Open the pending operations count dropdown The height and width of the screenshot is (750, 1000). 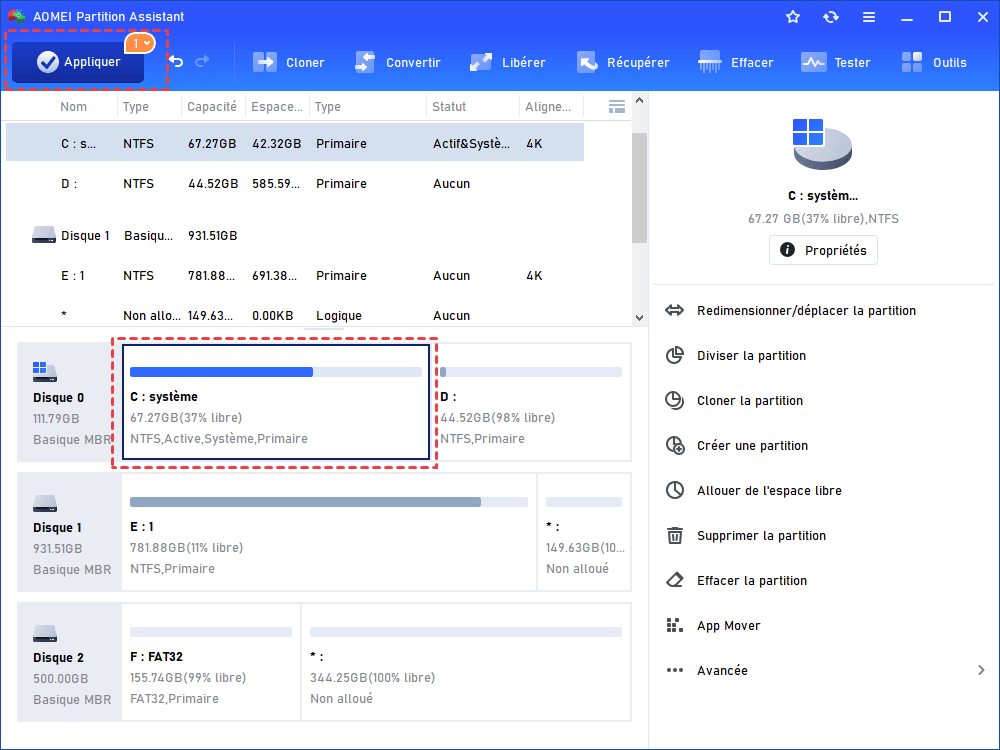point(140,43)
